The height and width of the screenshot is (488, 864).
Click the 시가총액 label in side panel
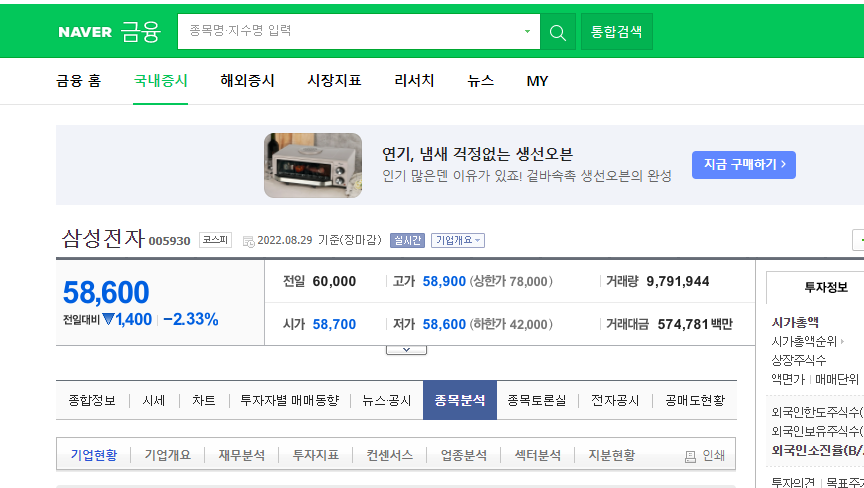click(795, 323)
